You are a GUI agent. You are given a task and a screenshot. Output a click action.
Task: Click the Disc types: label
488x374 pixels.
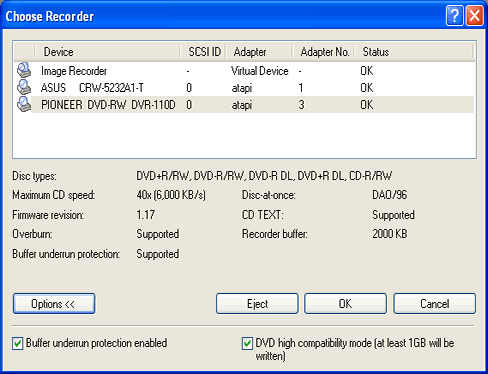point(34,176)
